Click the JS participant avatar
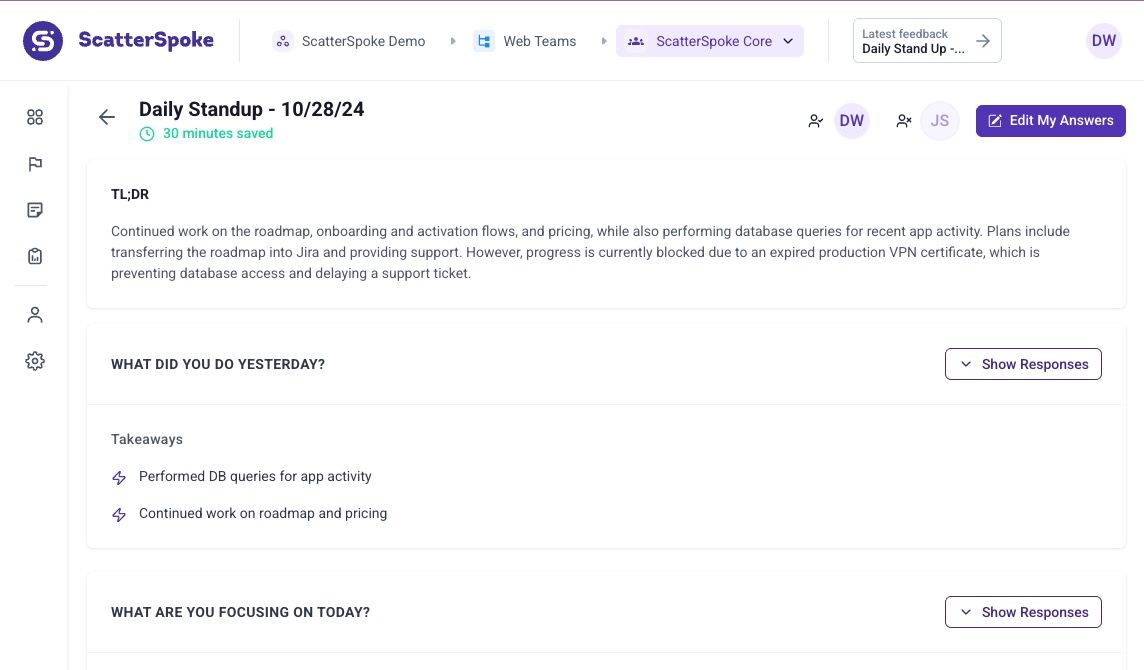Image resolution: width=1144 pixels, height=670 pixels. tap(939, 121)
